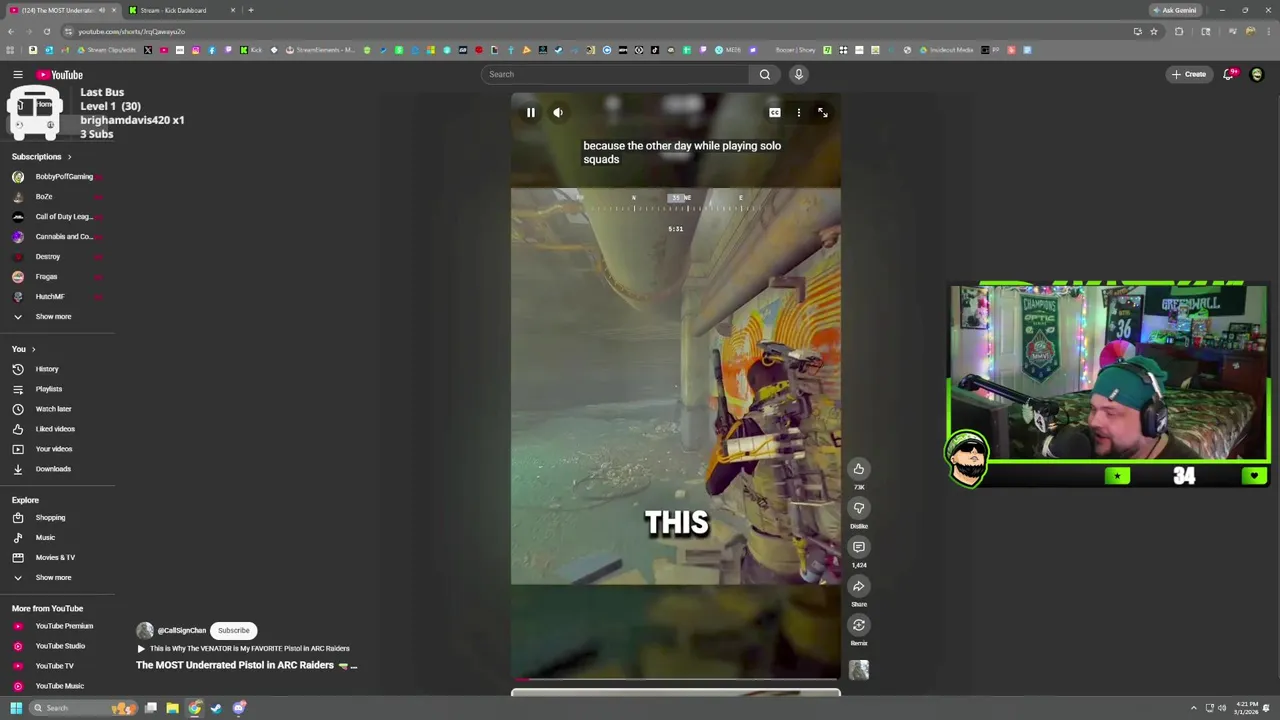Viewport: 1280px width, 720px height.
Task: Open a new browser tab
Action: tap(251, 10)
